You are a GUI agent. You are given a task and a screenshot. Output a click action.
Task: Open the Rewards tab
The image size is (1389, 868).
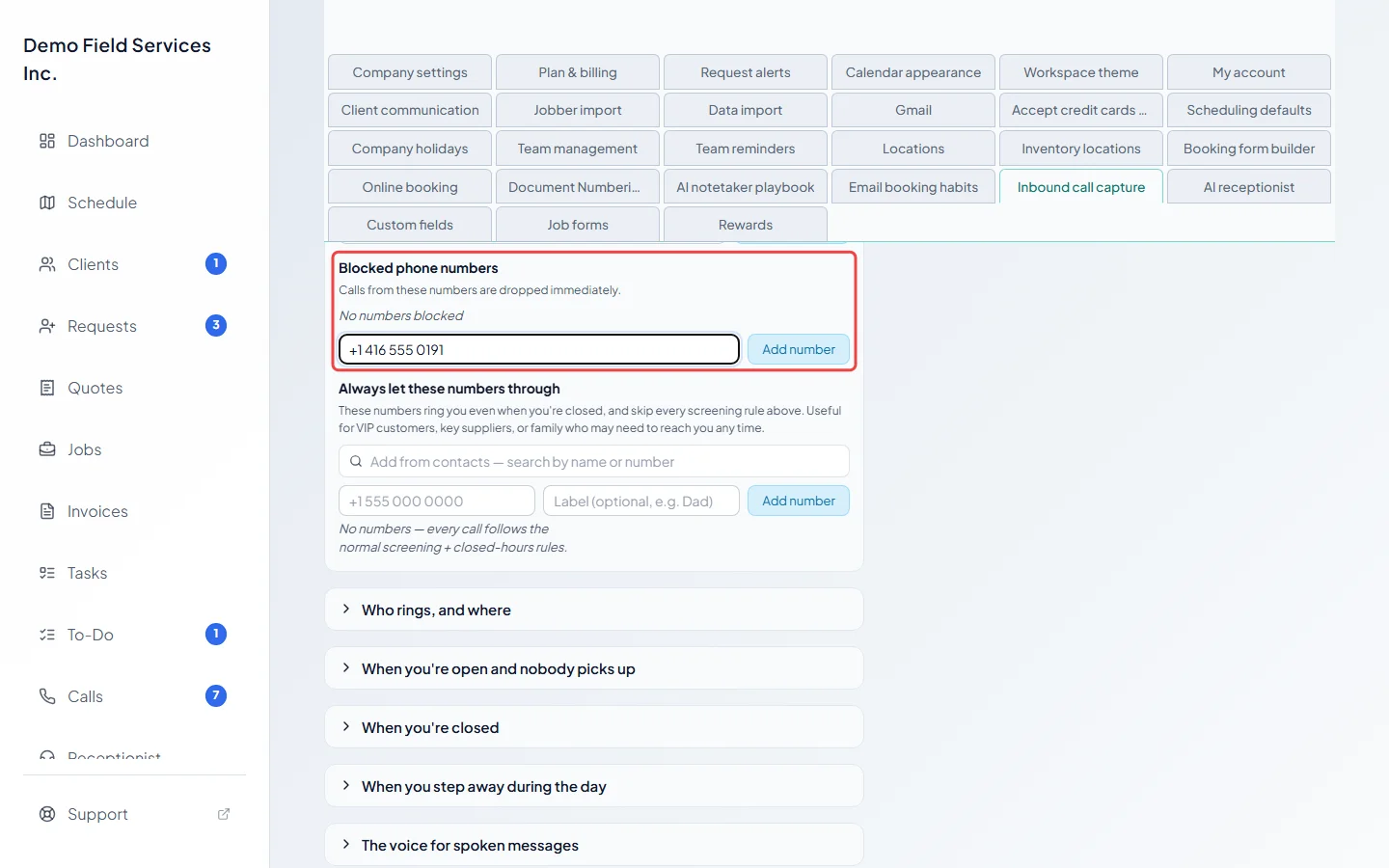746,225
